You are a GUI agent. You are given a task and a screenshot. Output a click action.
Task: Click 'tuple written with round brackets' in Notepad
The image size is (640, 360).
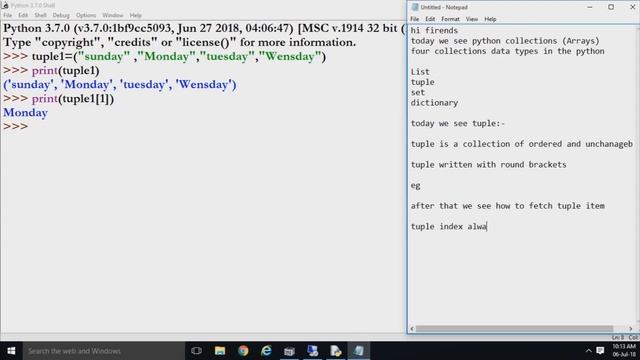click(489, 164)
